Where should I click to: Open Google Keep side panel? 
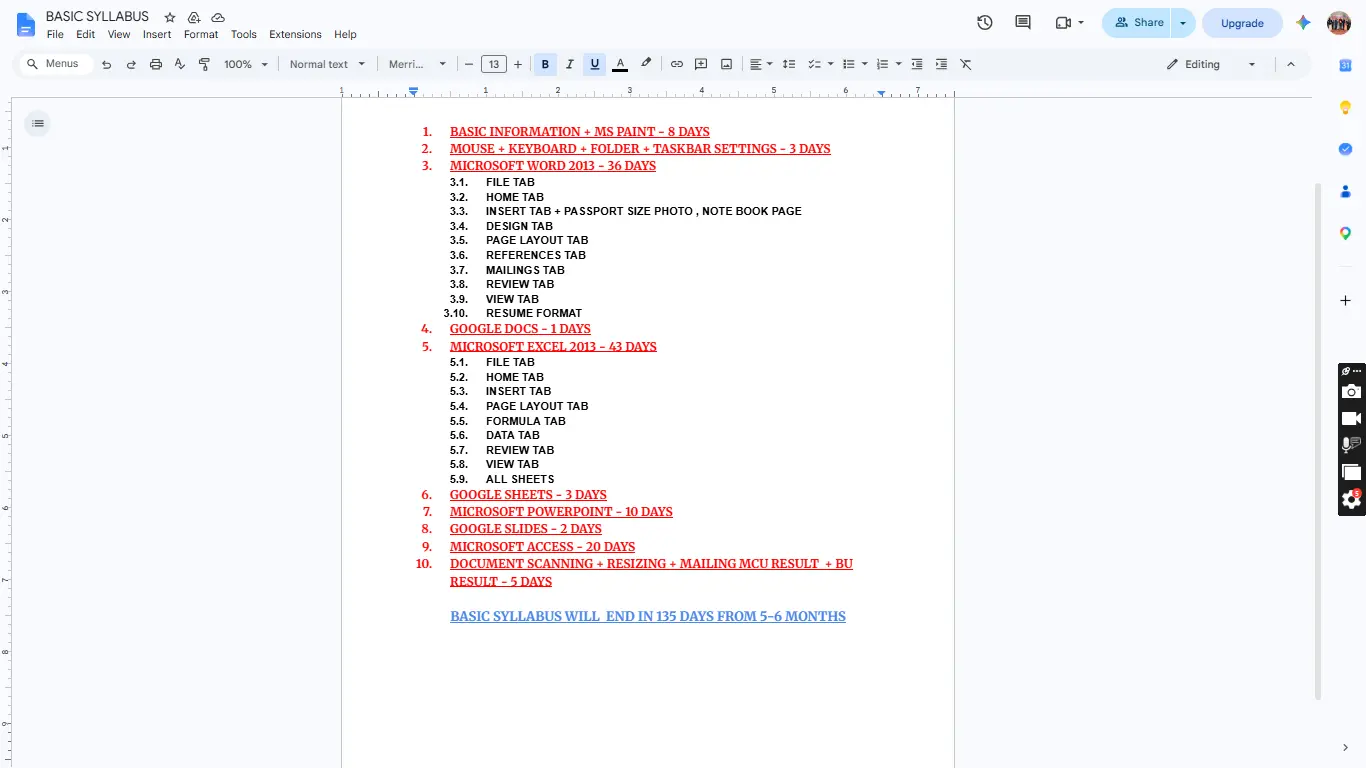point(1346,107)
